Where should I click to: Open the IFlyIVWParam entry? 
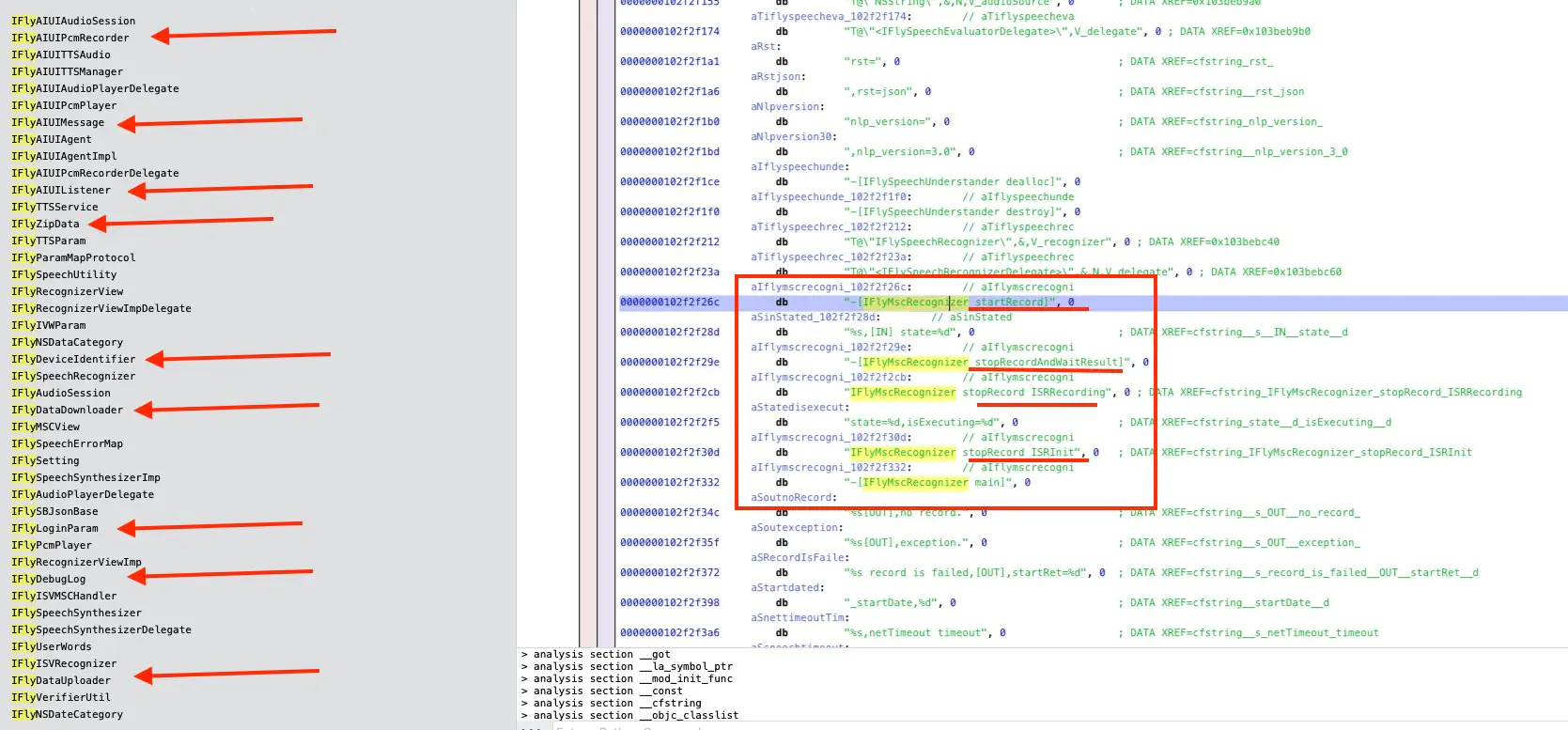(49, 325)
